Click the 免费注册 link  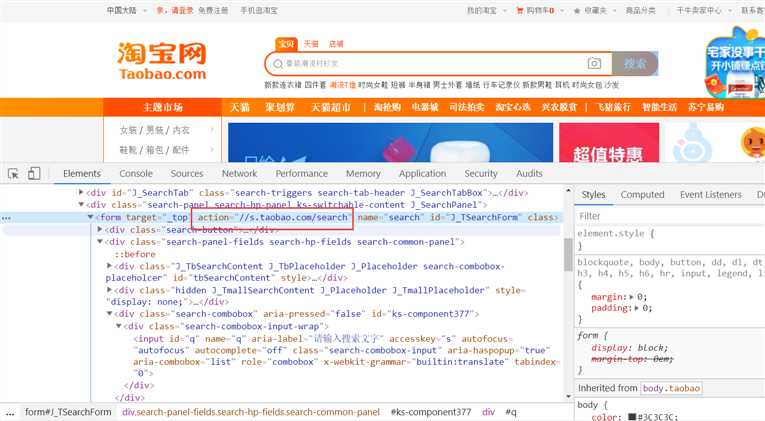pyautogui.click(x=213, y=10)
